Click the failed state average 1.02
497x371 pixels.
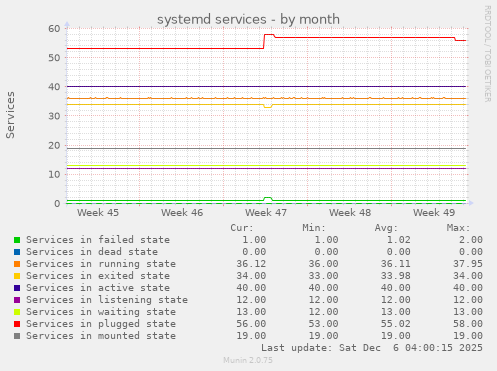click(399, 240)
